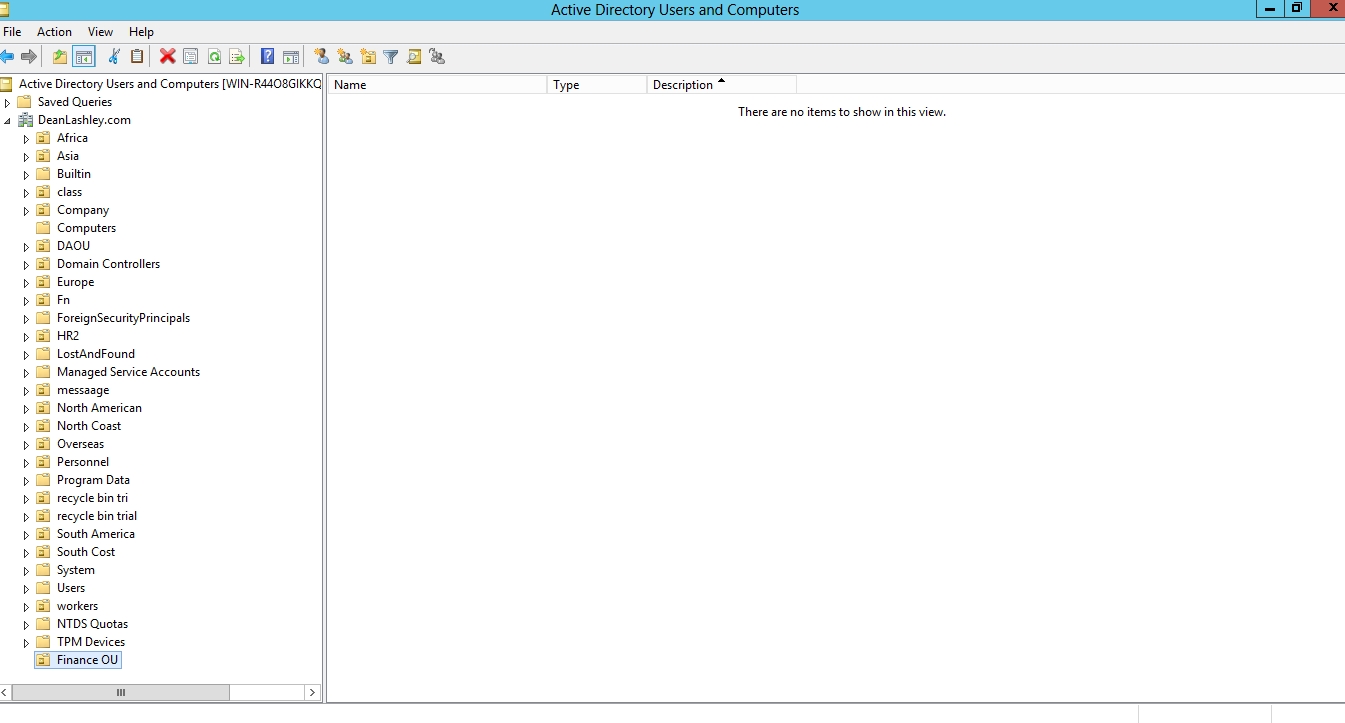Click the Refresh toolbar icon

214,57
